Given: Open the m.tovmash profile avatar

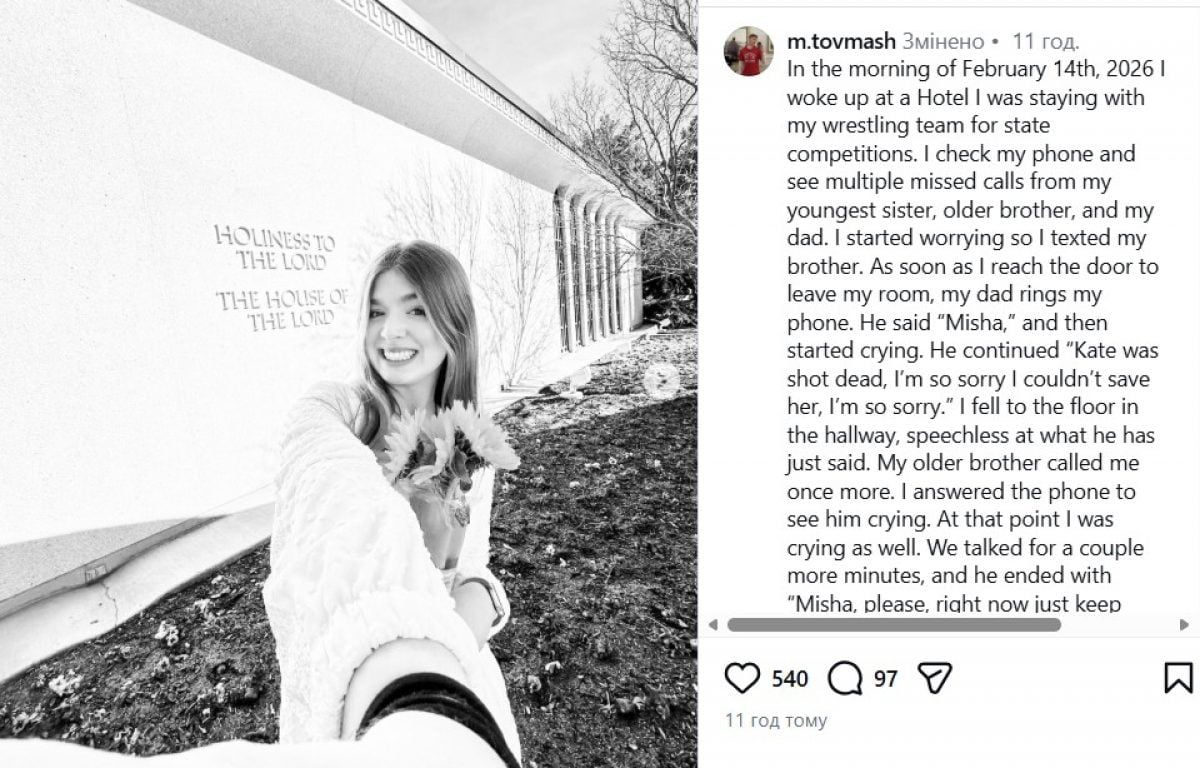Looking at the screenshot, I should (749, 52).
